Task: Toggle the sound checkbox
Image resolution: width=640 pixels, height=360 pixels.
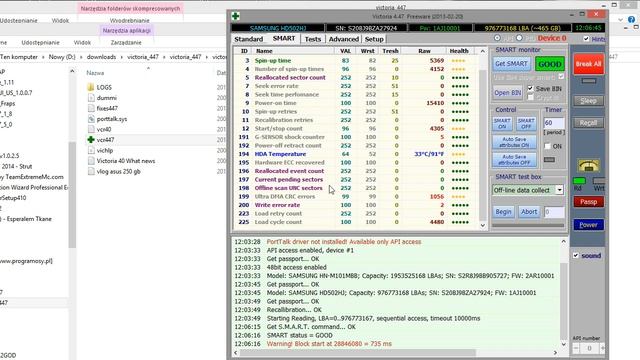Action: click(576, 256)
